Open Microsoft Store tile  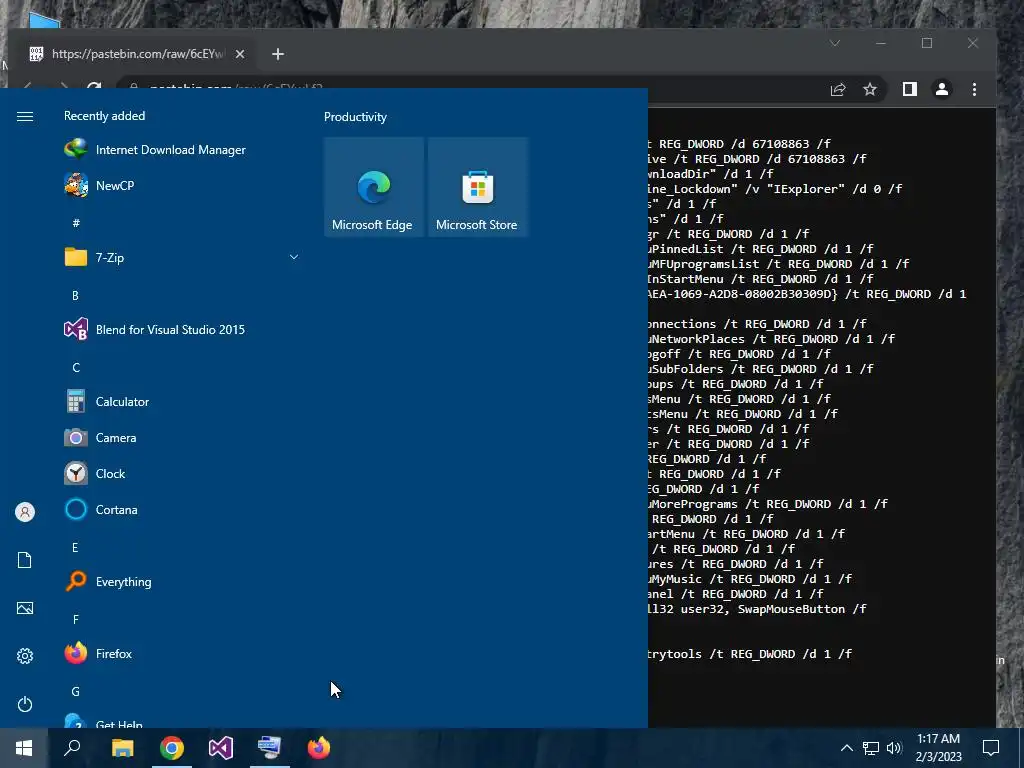pos(477,187)
